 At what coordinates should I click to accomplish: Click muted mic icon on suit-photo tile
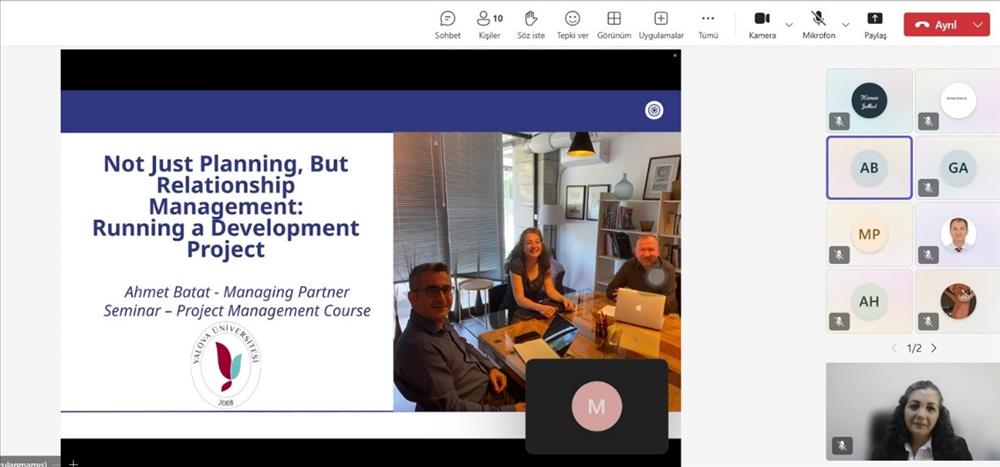(x=929, y=255)
